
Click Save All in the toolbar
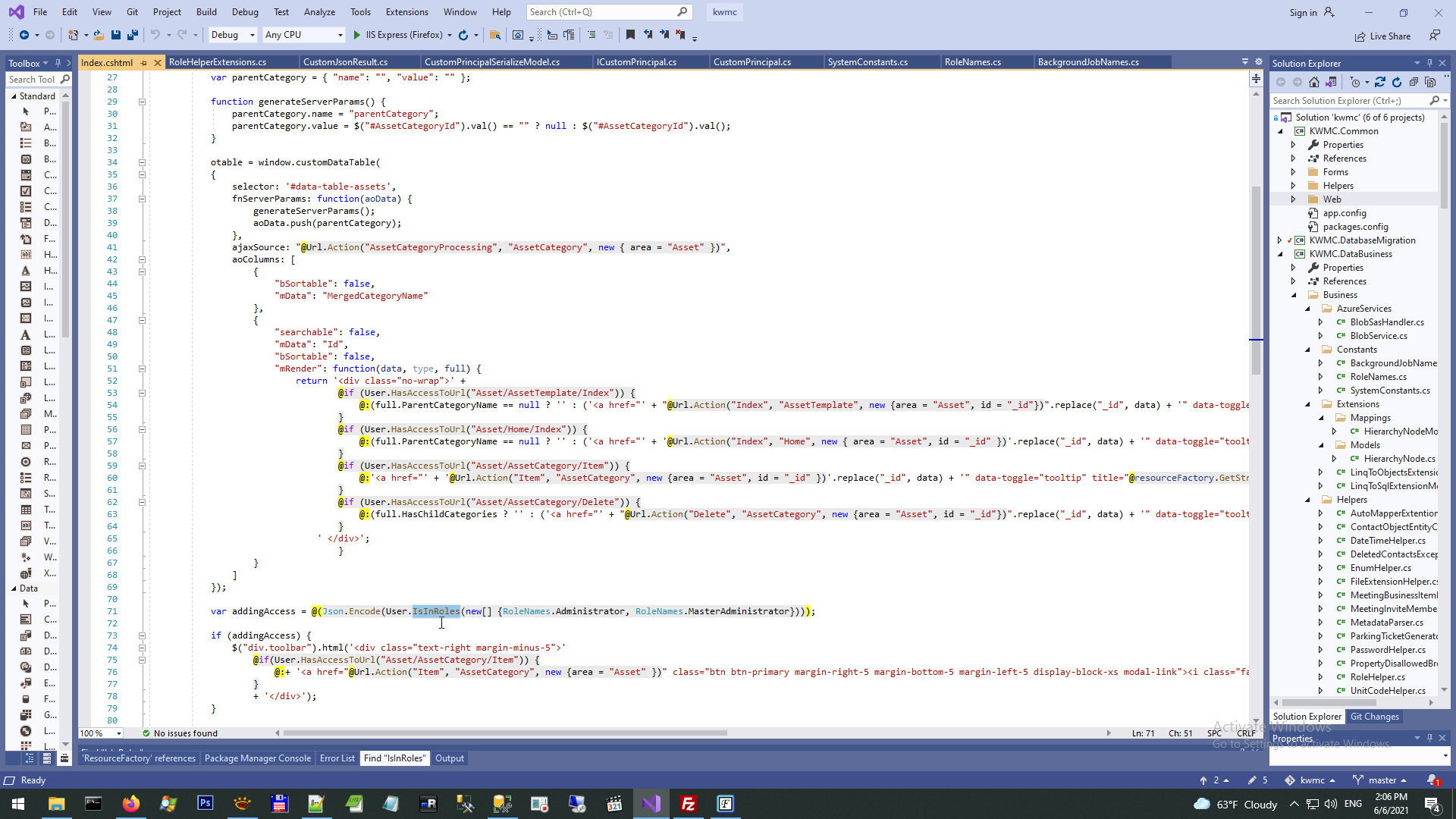[x=133, y=35]
